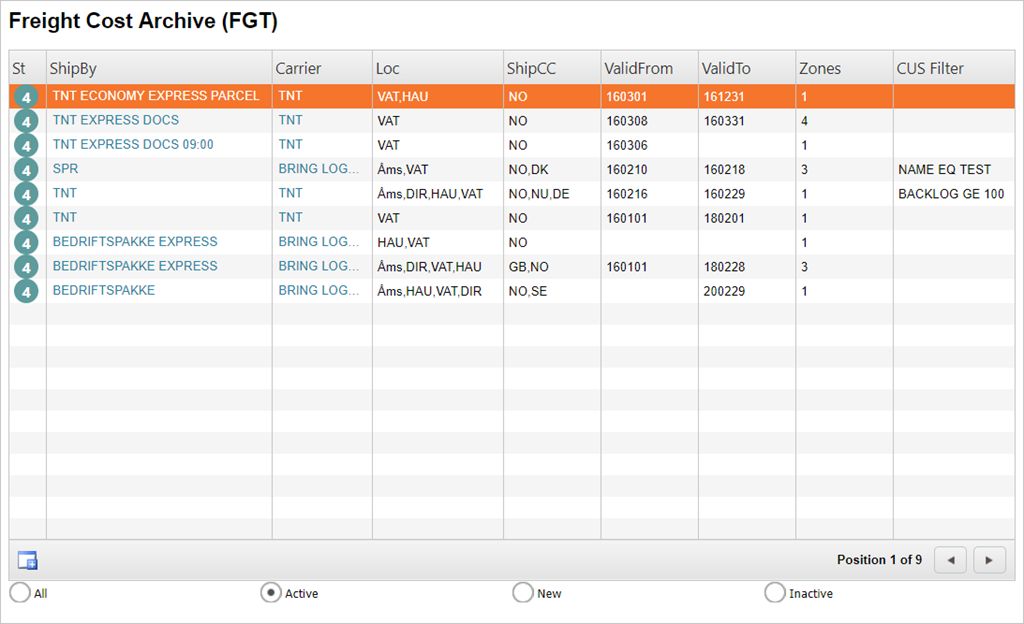Go to the next position arrow
The height and width of the screenshot is (624, 1024).
[989, 560]
